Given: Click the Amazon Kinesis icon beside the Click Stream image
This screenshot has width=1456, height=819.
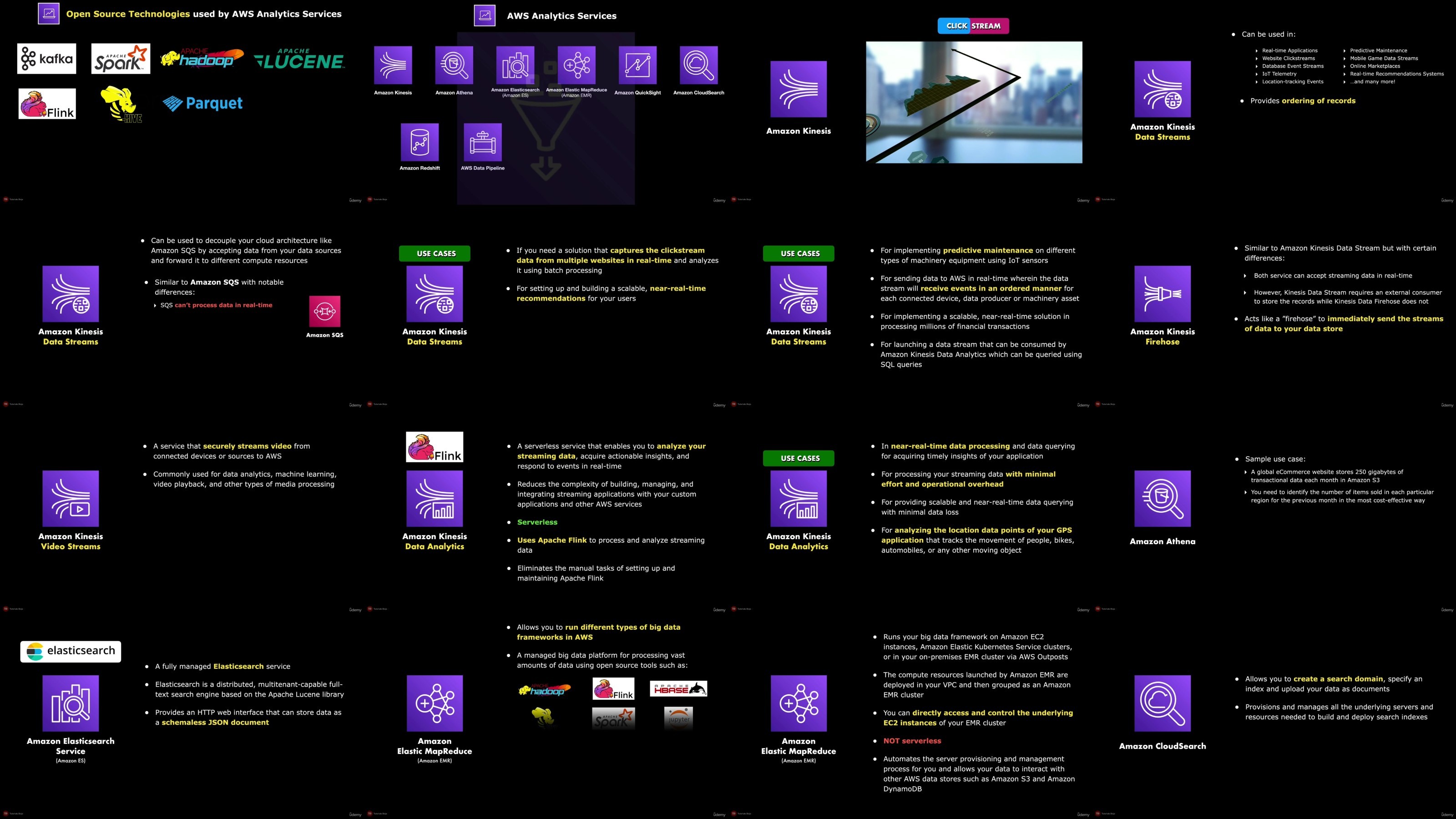Looking at the screenshot, I should (x=799, y=89).
